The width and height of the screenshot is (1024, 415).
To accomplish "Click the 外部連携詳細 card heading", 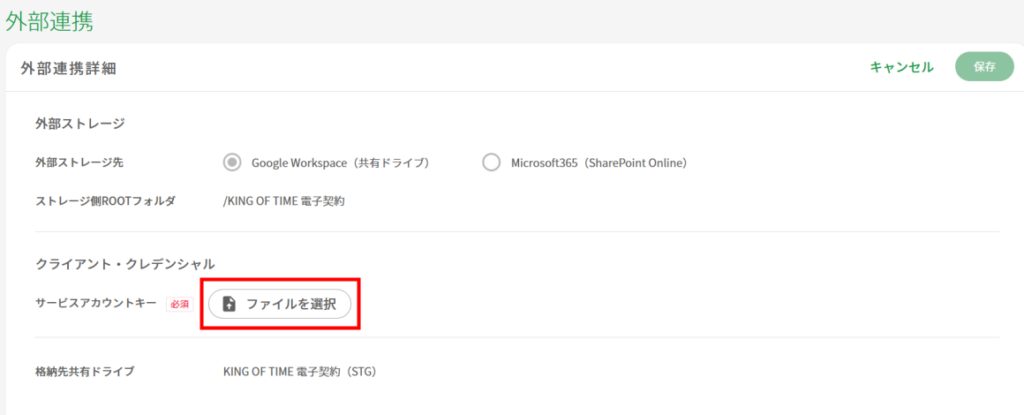I will [x=69, y=68].
